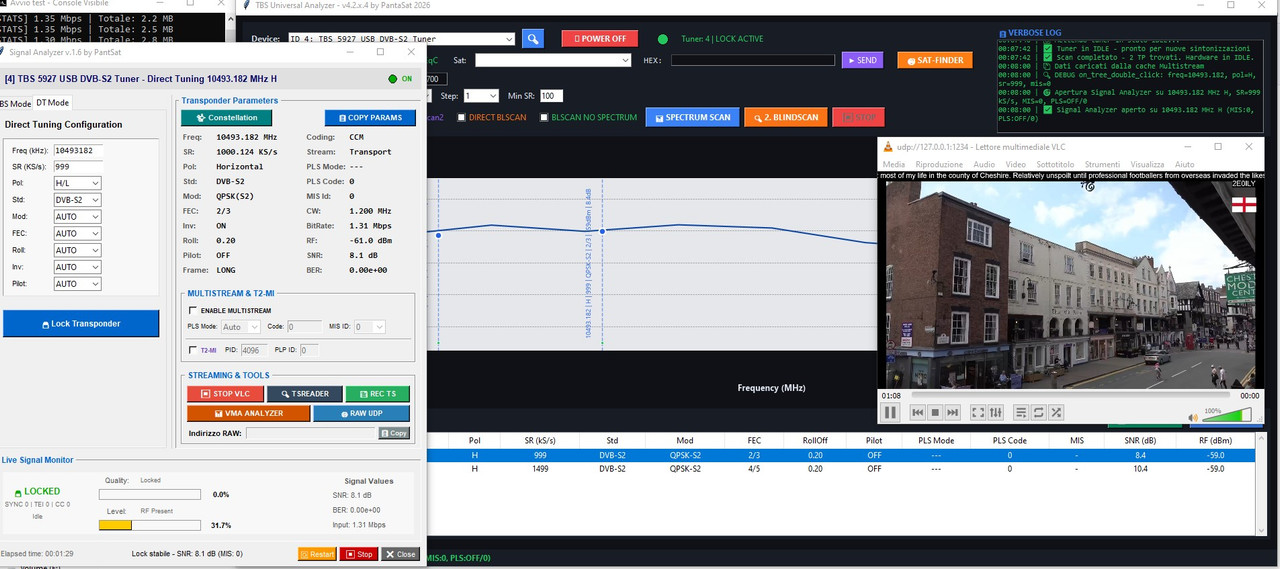Toggle VLC loop mode
1280x569 pixels.
(1038, 412)
